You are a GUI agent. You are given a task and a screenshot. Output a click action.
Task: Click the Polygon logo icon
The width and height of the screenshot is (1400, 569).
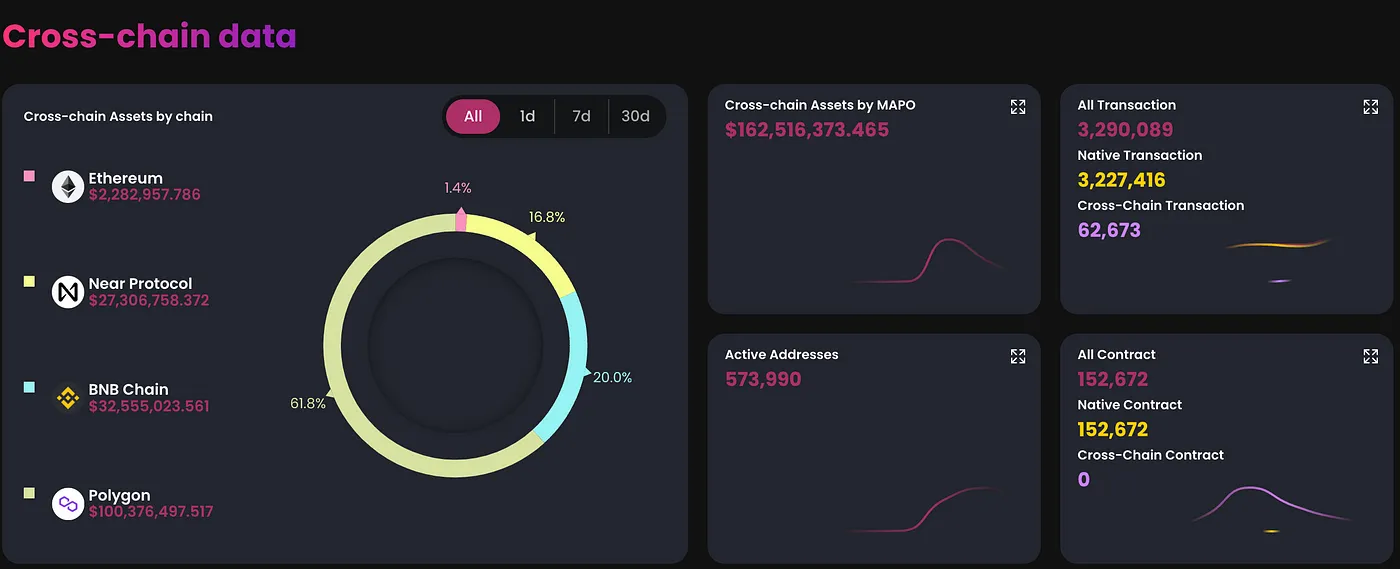click(x=68, y=504)
